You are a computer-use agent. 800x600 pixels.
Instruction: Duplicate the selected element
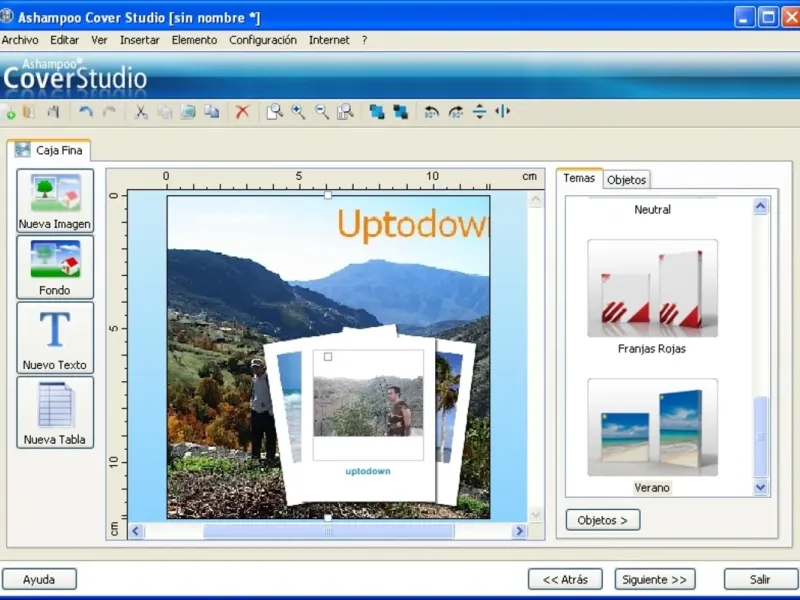(212, 112)
